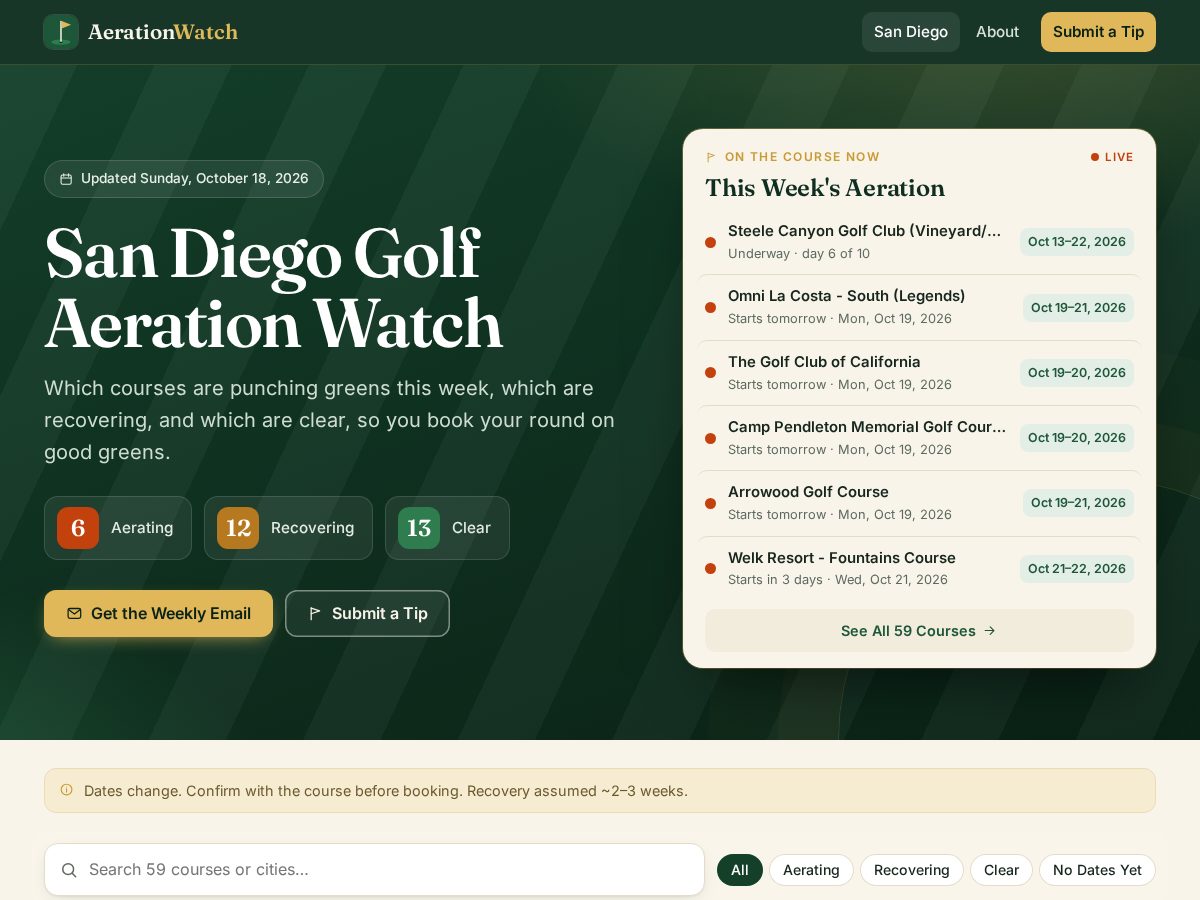Screen dimensions: 1200x900
Task: Click Starts in 3 days · Wed, Oct 21 text
Action: [838, 580]
